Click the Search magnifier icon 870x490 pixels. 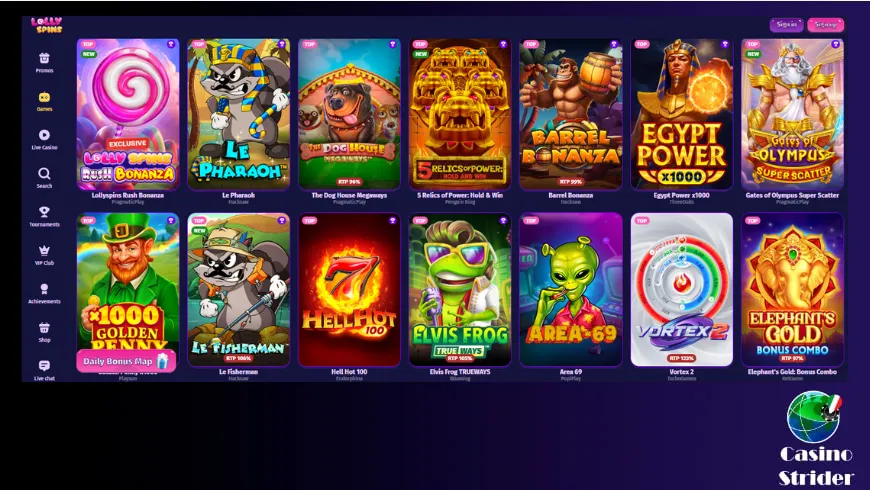(x=44, y=174)
